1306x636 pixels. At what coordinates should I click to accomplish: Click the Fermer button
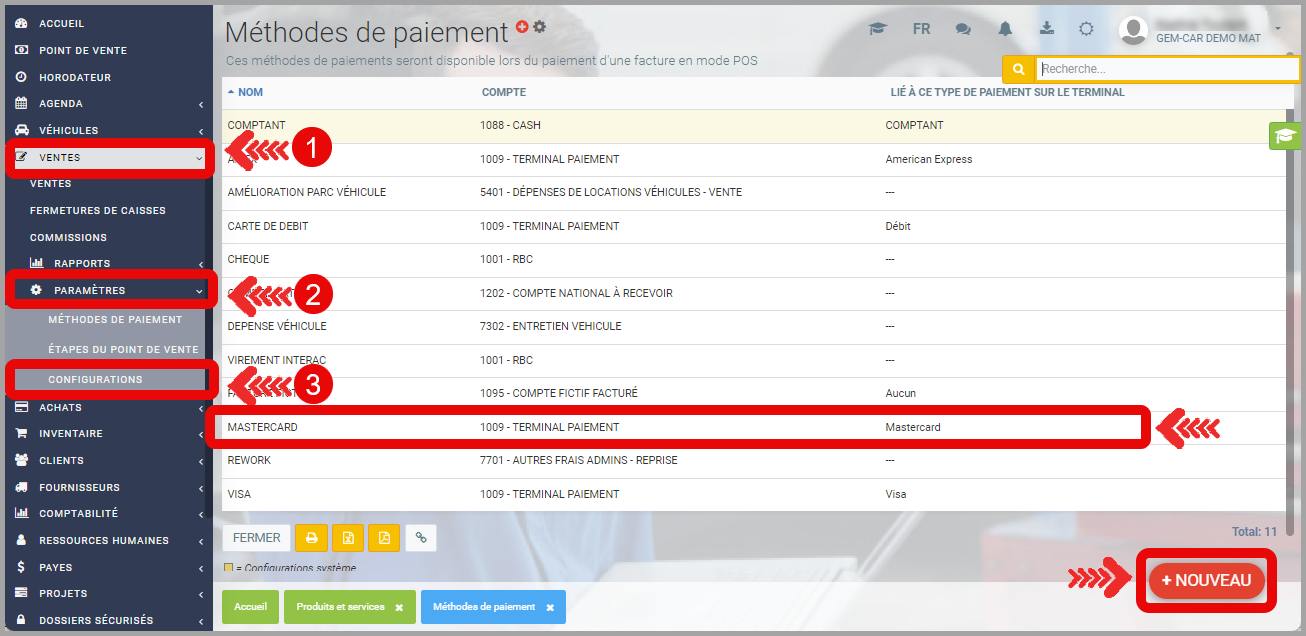coord(257,538)
